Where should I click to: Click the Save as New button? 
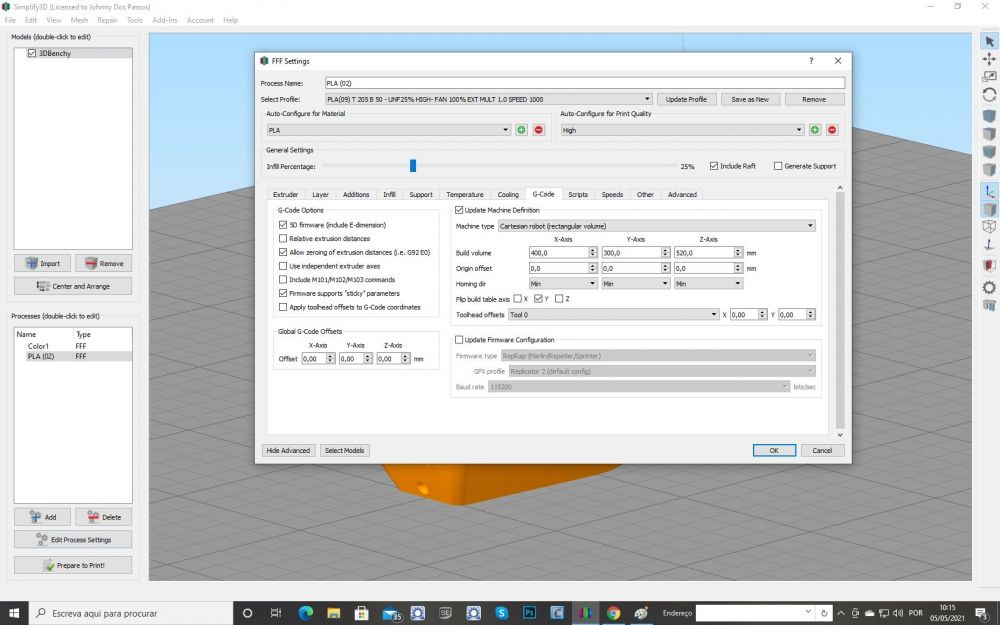(x=750, y=99)
